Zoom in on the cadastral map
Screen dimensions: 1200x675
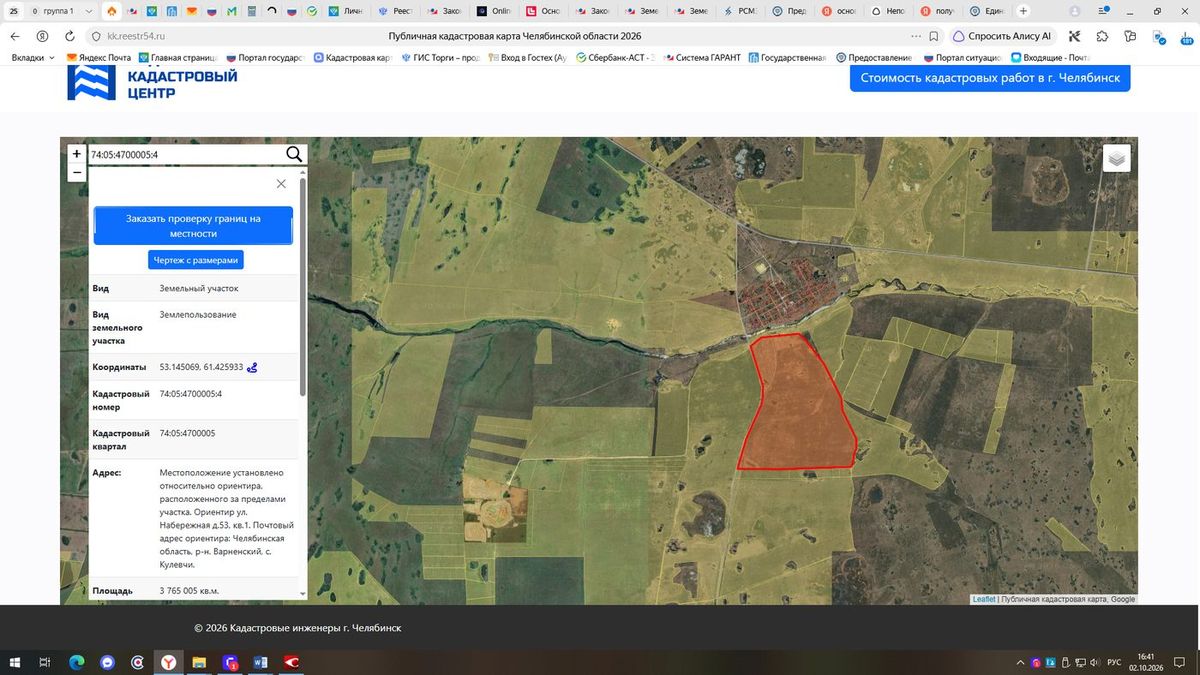(77, 154)
